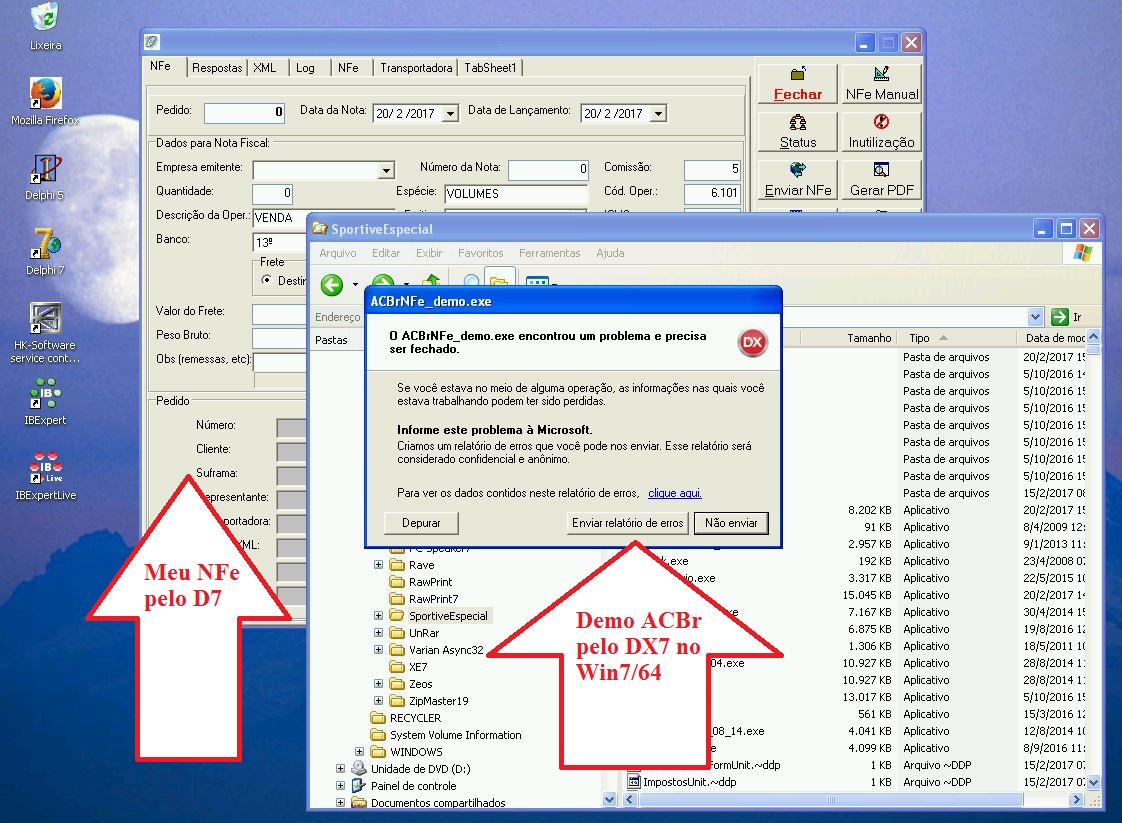Screen dimensions: 1122x823
Task: Expand the UnRar folder node
Action: [x=379, y=633]
